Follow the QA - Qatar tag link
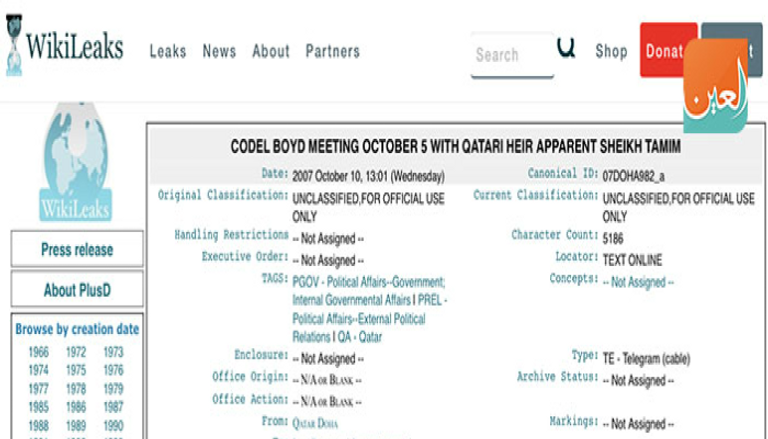768x439 pixels. pos(361,337)
